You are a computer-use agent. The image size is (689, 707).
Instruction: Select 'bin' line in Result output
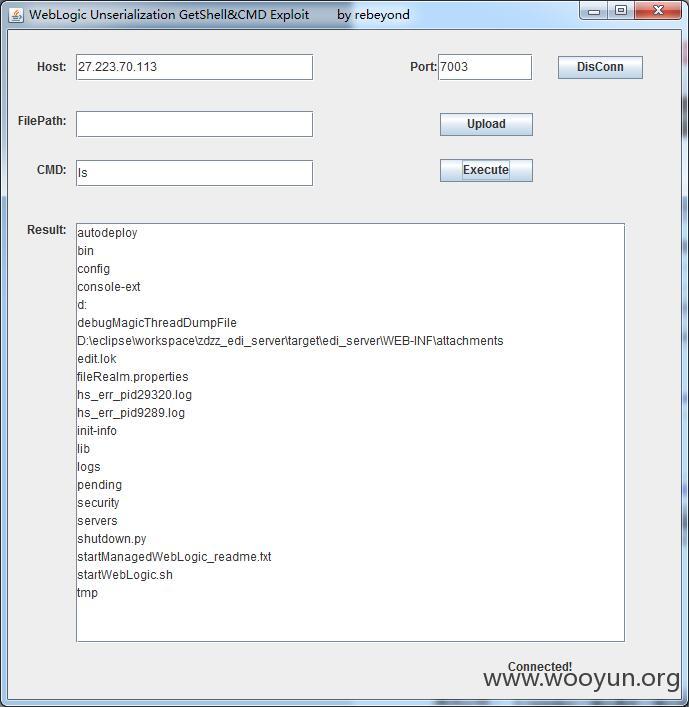pyautogui.click(x=86, y=251)
